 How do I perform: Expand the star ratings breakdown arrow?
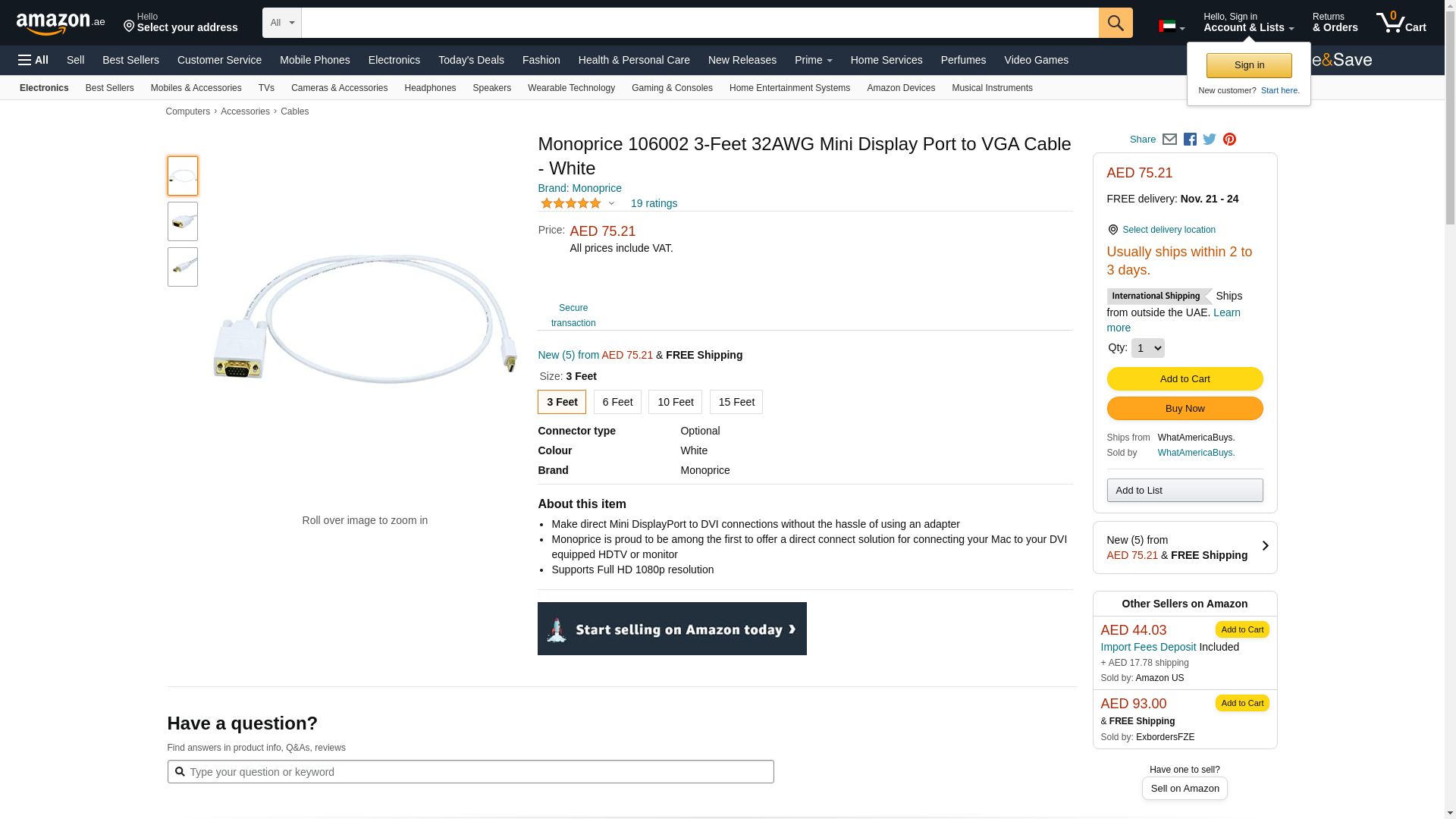(611, 203)
